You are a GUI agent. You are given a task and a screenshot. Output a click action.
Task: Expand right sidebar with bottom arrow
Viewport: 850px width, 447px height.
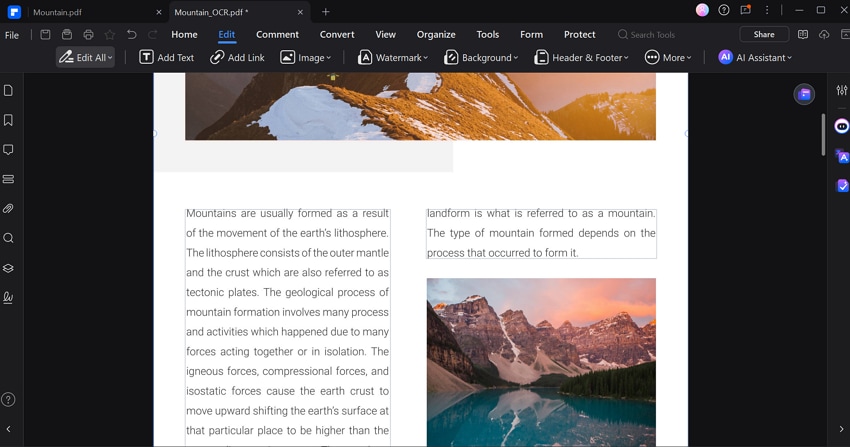[841, 429]
